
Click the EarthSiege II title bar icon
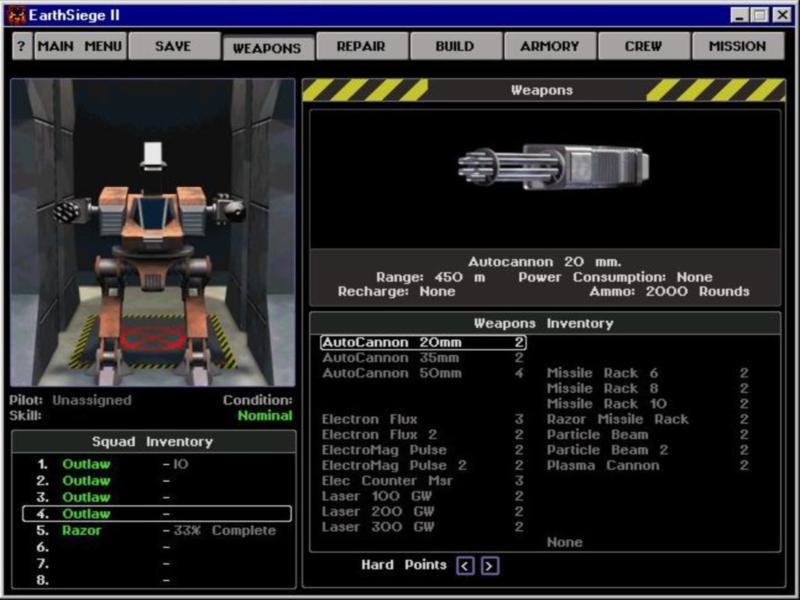(x=16, y=14)
